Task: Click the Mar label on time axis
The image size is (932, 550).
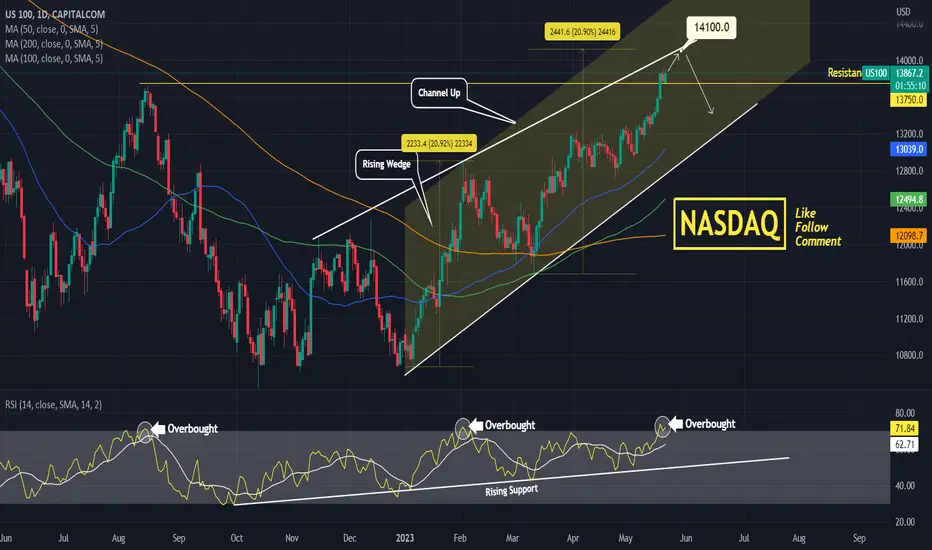Action: (512, 538)
